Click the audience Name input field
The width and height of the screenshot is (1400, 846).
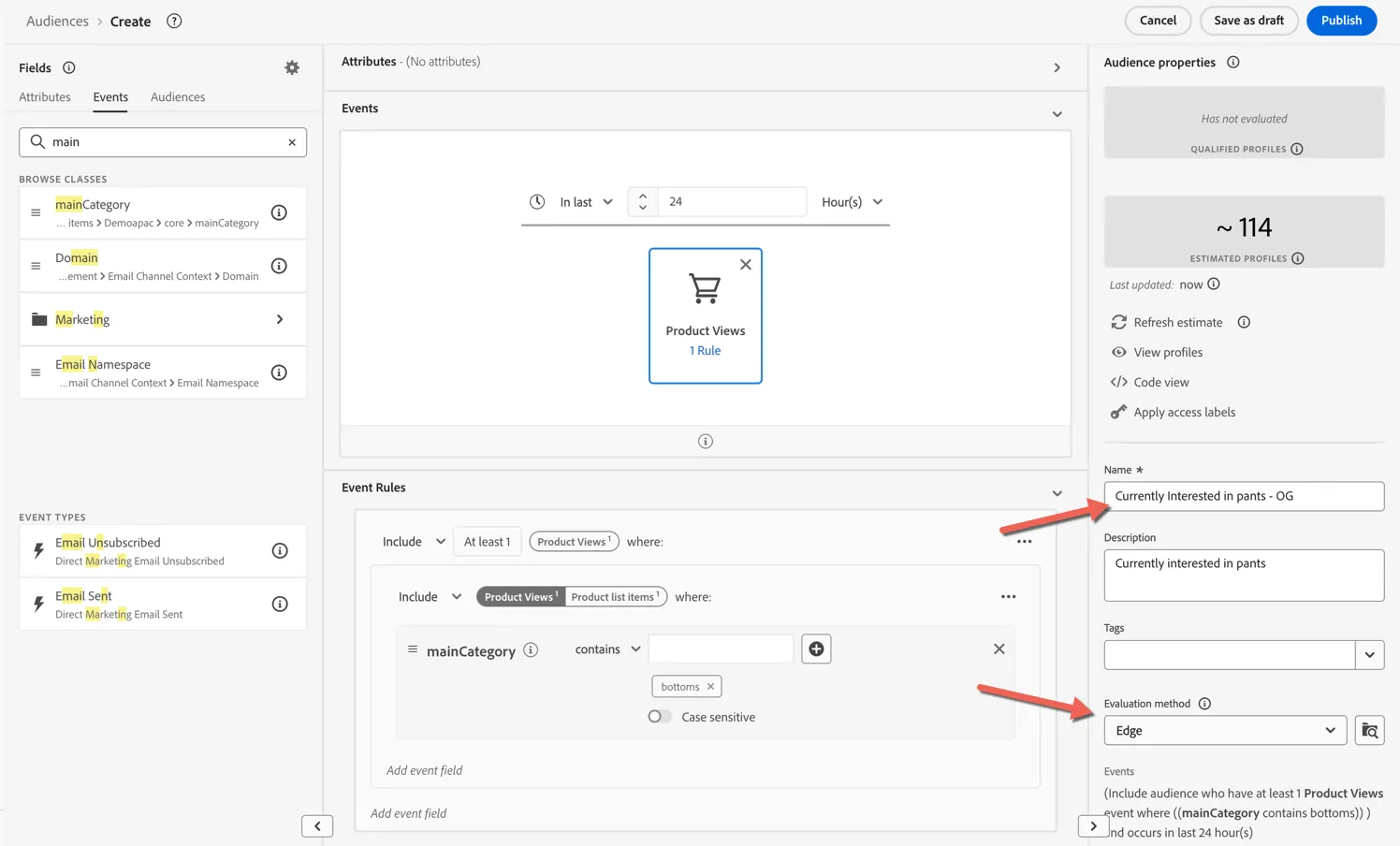coord(1244,496)
